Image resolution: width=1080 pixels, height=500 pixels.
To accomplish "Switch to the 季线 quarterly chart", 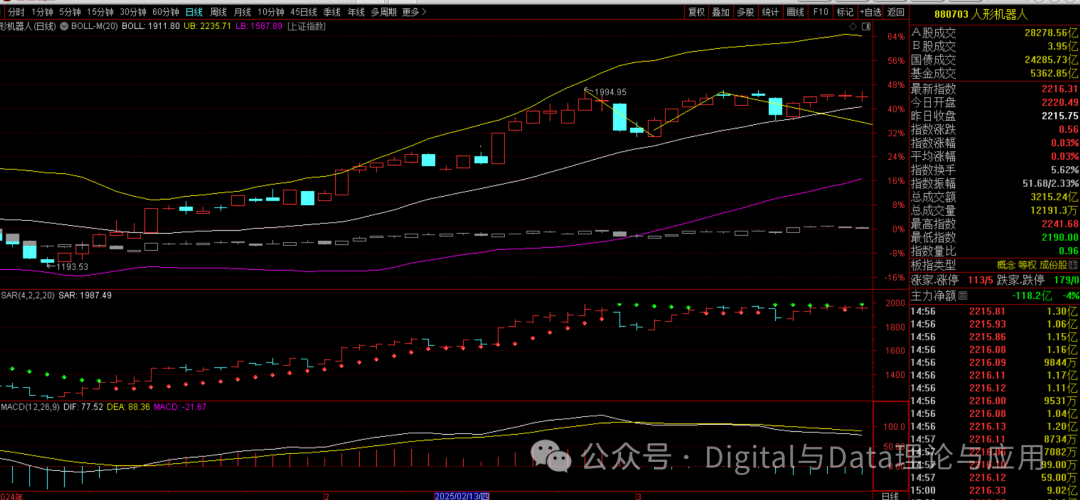I will click(331, 12).
